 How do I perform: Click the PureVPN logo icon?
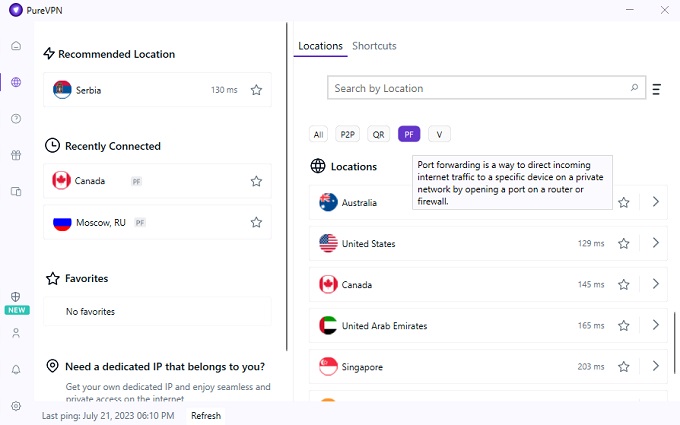(x=16, y=10)
